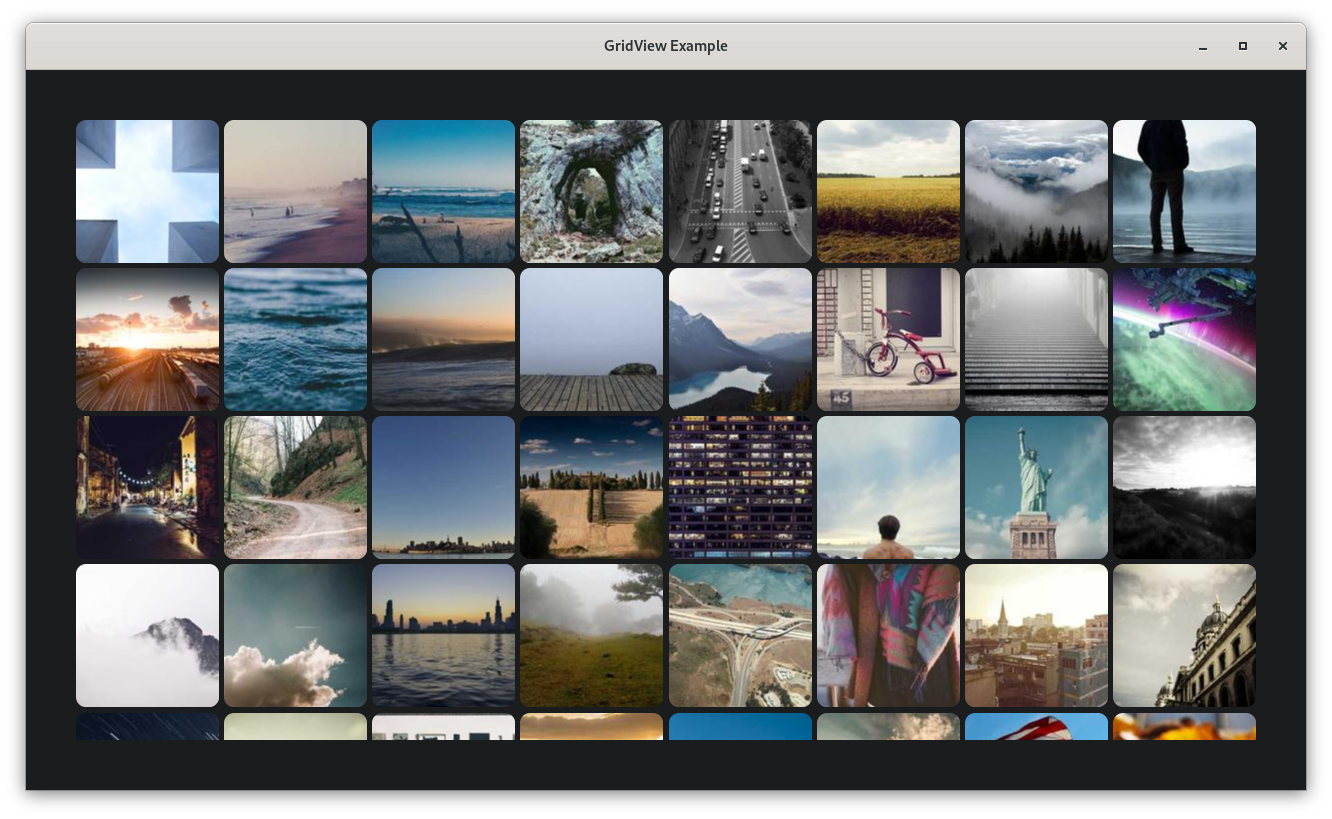
Task: Open the aerial freeway interchange photo
Action: pyautogui.click(x=740, y=635)
